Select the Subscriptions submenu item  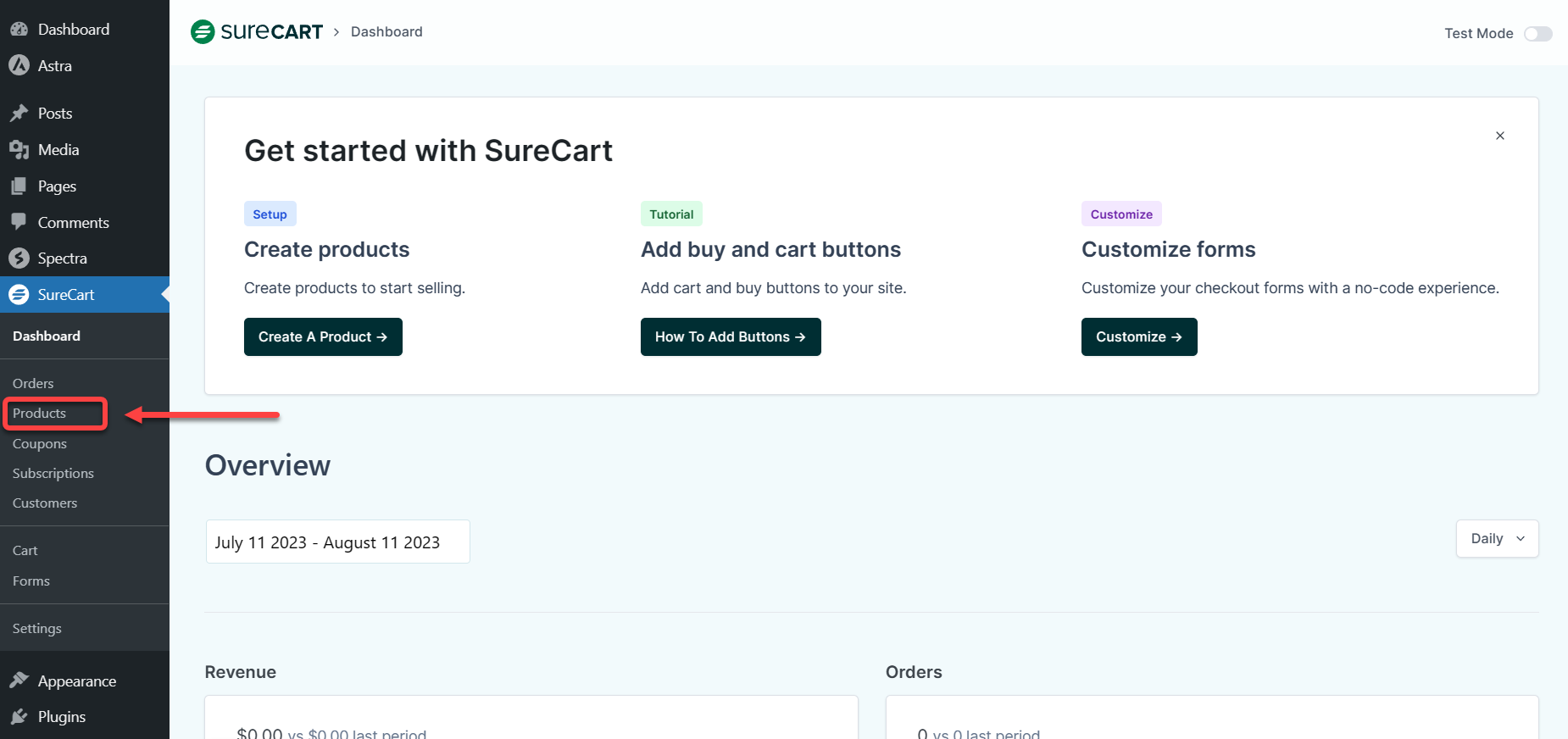point(53,473)
